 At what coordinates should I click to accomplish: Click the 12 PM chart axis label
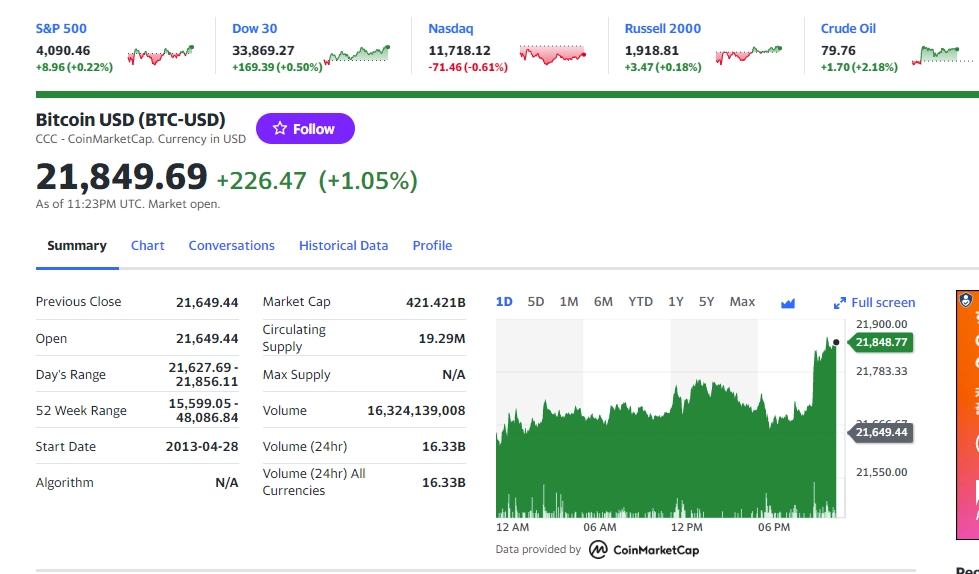pyautogui.click(x=687, y=527)
